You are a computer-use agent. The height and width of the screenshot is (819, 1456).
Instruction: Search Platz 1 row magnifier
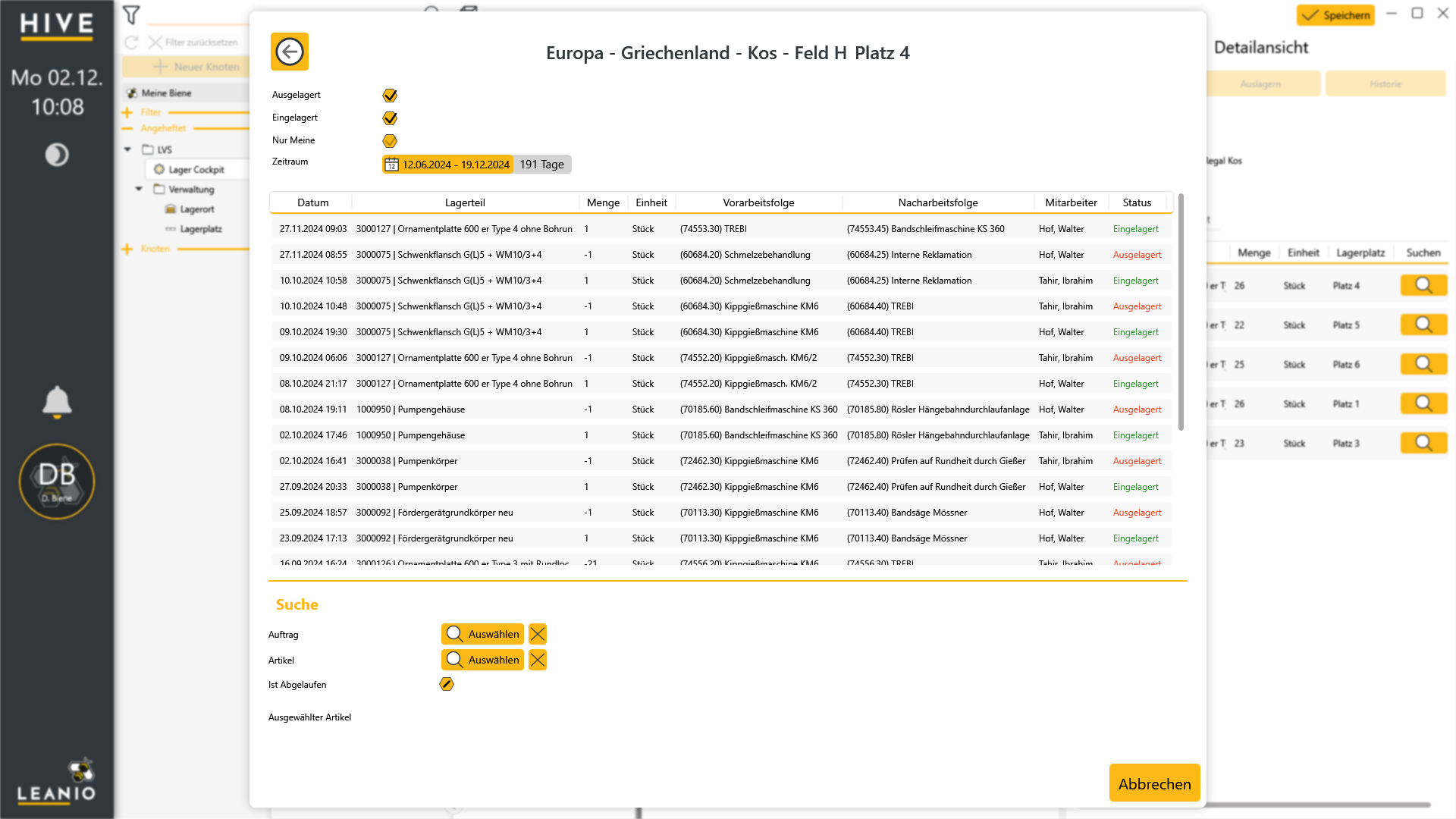coord(1423,403)
